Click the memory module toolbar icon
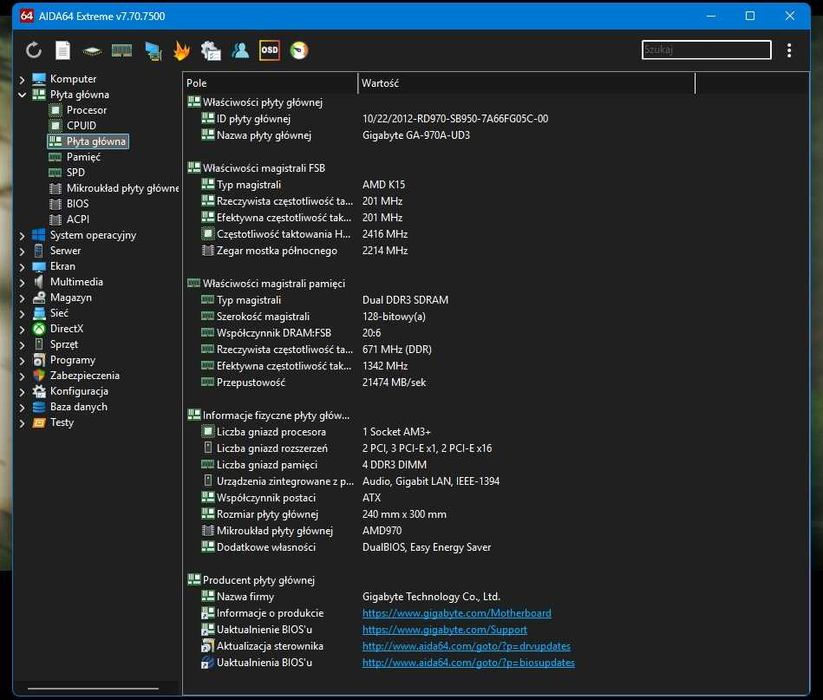 pyautogui.click(x=122, y=50)
